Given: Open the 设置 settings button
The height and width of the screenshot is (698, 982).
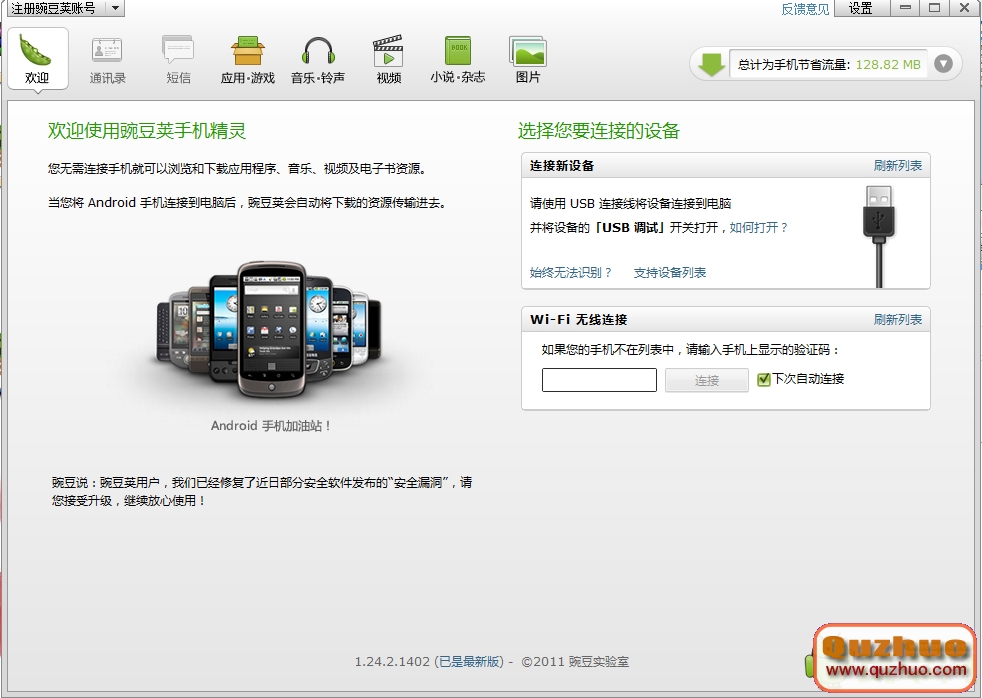Looking at the screenshot, I should tap(861, 8).
